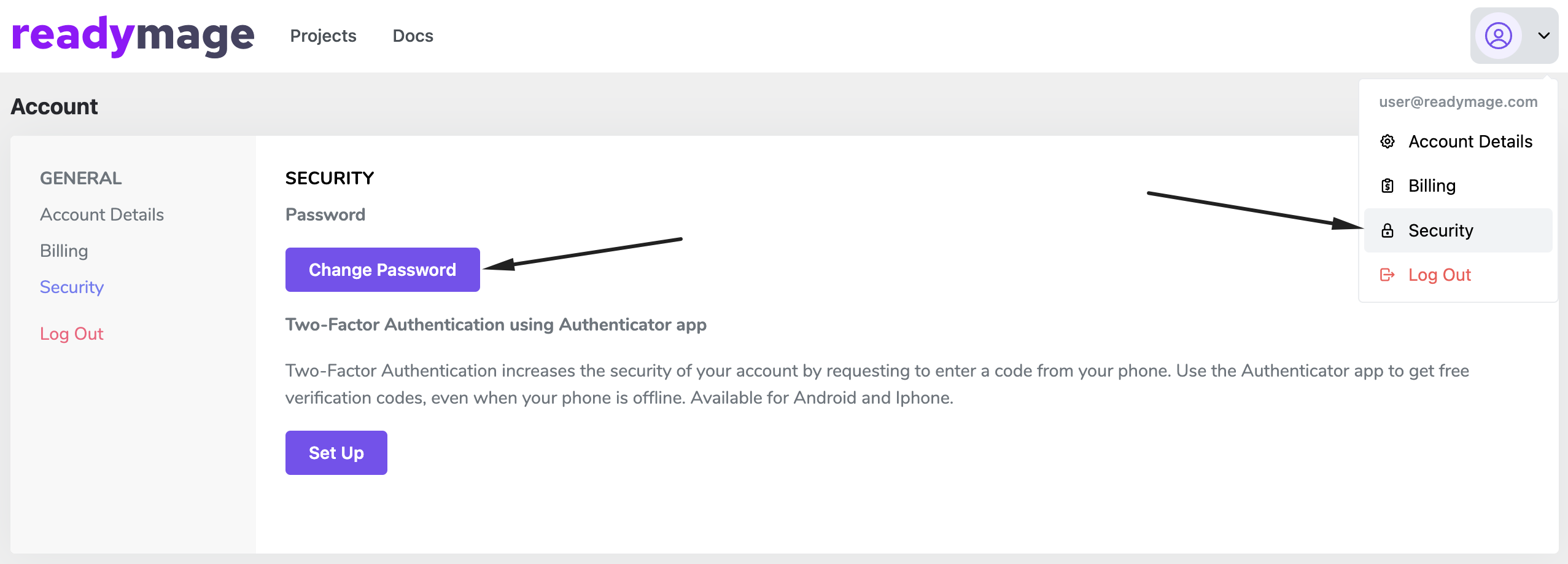Click the Log Out exit icon
The width and height of the screenshot is (1568, 564).
(x=1388, y=275)
